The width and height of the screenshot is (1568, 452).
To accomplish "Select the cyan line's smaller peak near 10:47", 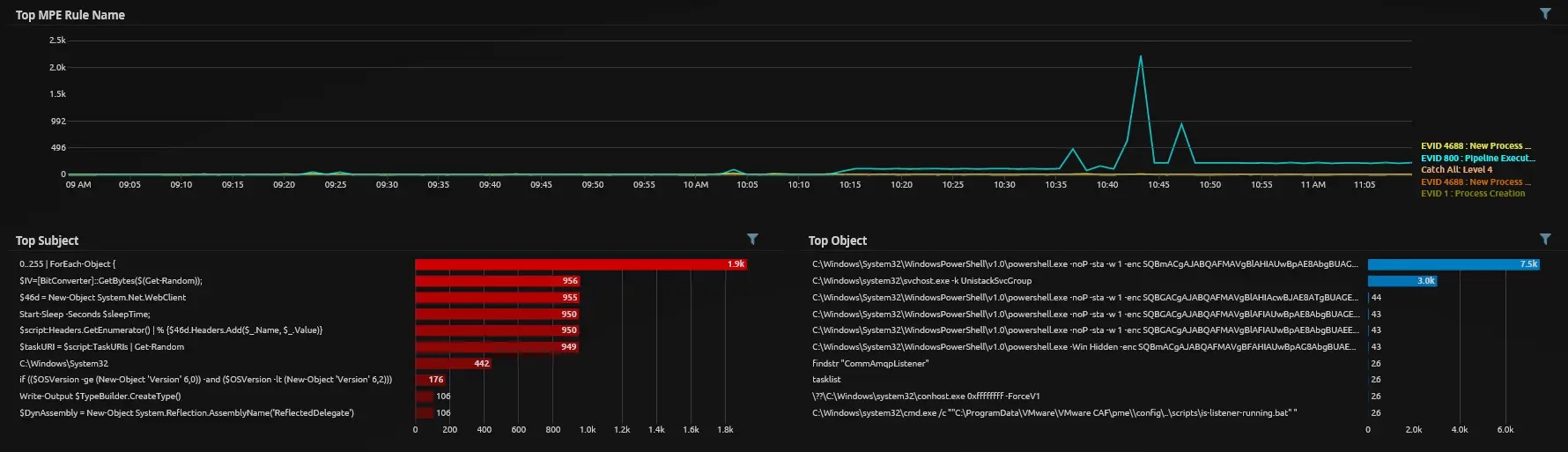I will coord(1181,125).
